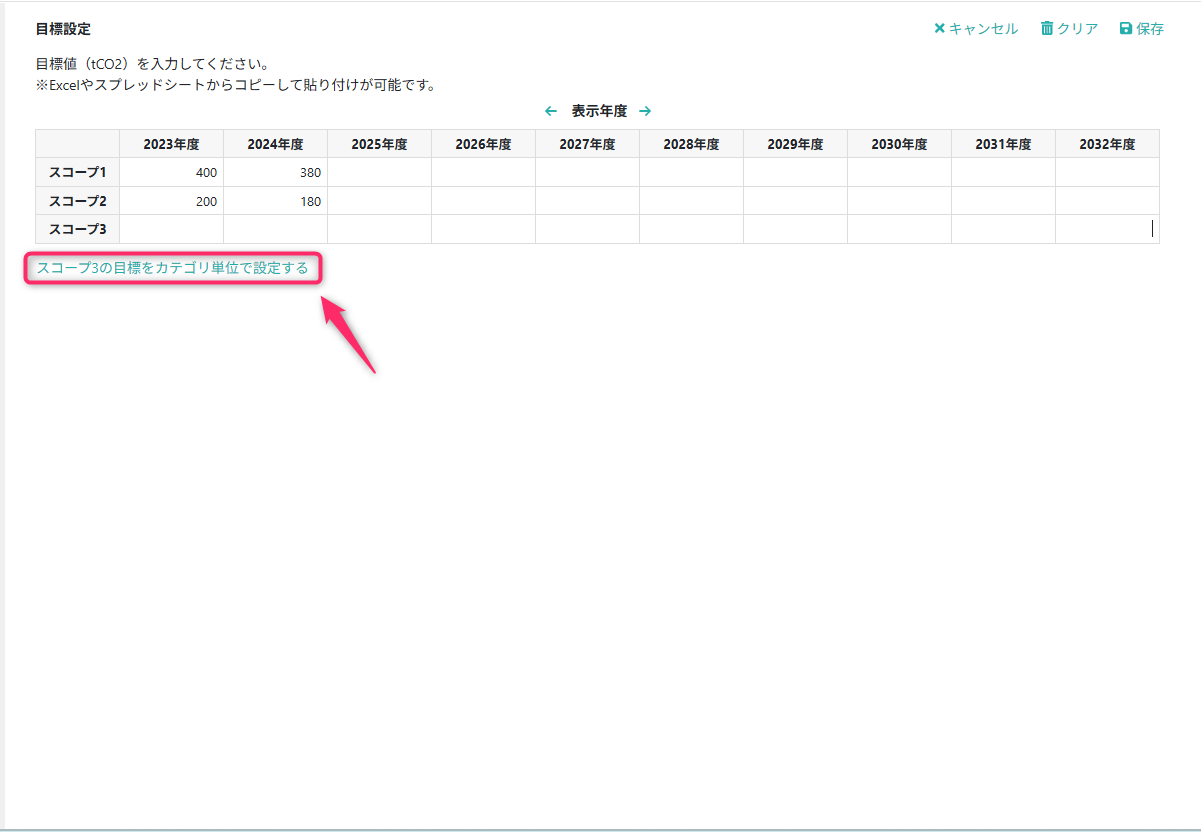Click the 2024年度 column header

coord(275,144)
